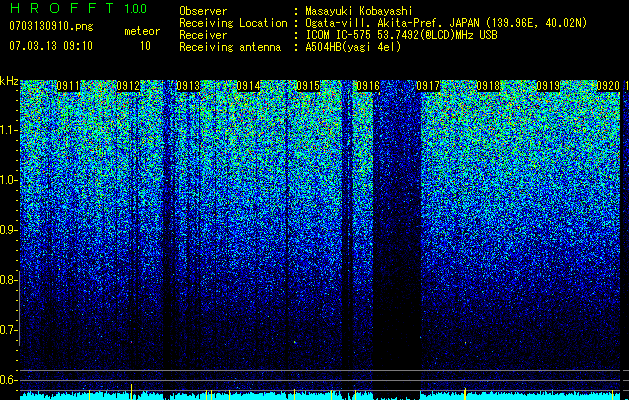Click the 0.7 kHz axis label
The image size is (629, 400).
coord(8,330)
